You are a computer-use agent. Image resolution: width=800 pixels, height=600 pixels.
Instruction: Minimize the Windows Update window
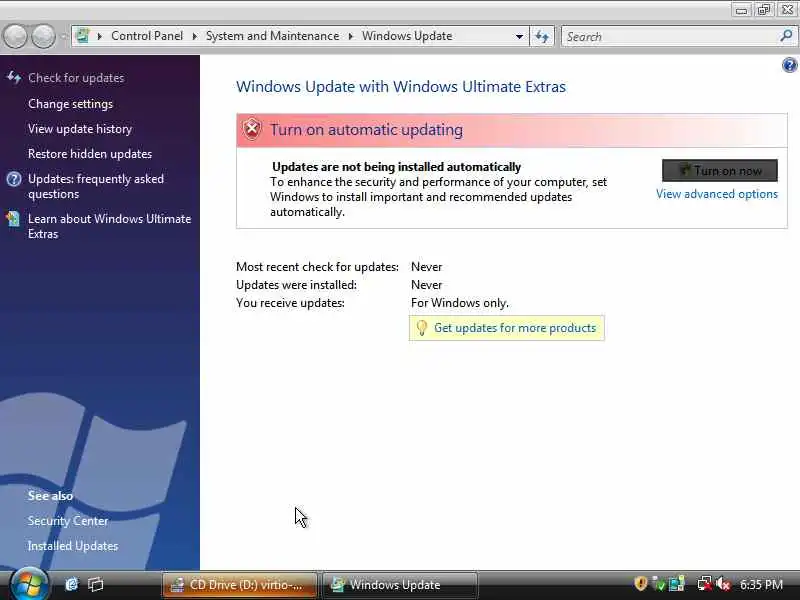click(x=741, y=10)
